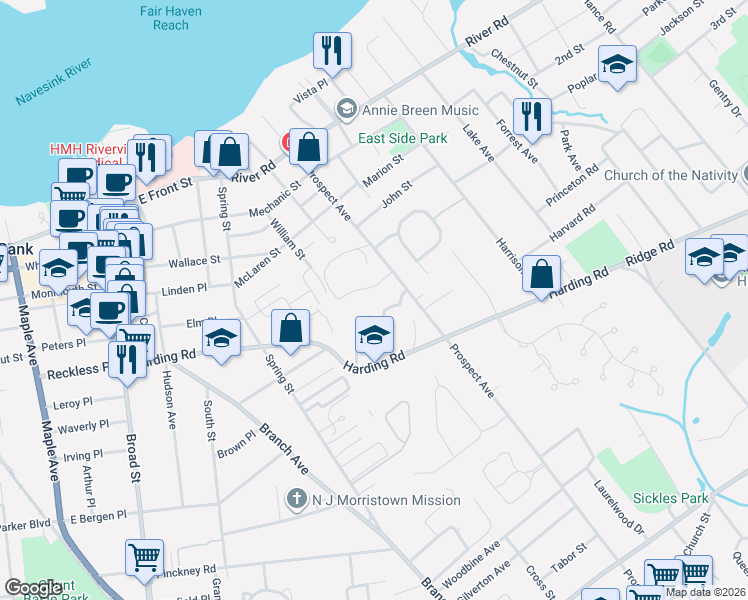Viewport: 748px width, 600px height.
Task: Click the Fair Haven Reach label
Action: tap(171, 18)
